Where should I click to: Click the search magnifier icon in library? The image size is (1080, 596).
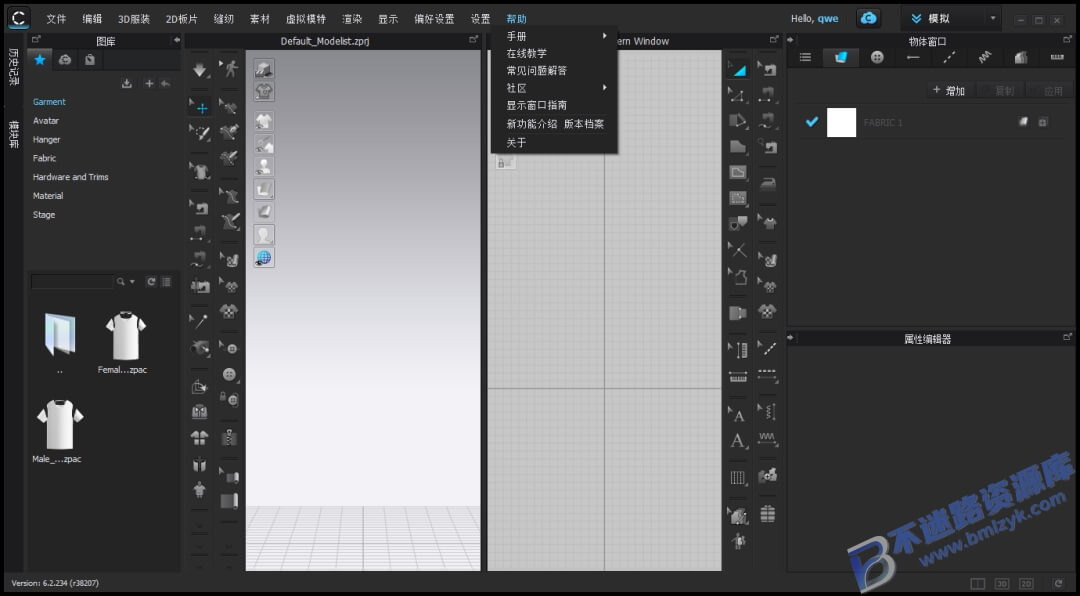(x=121, y=281)
